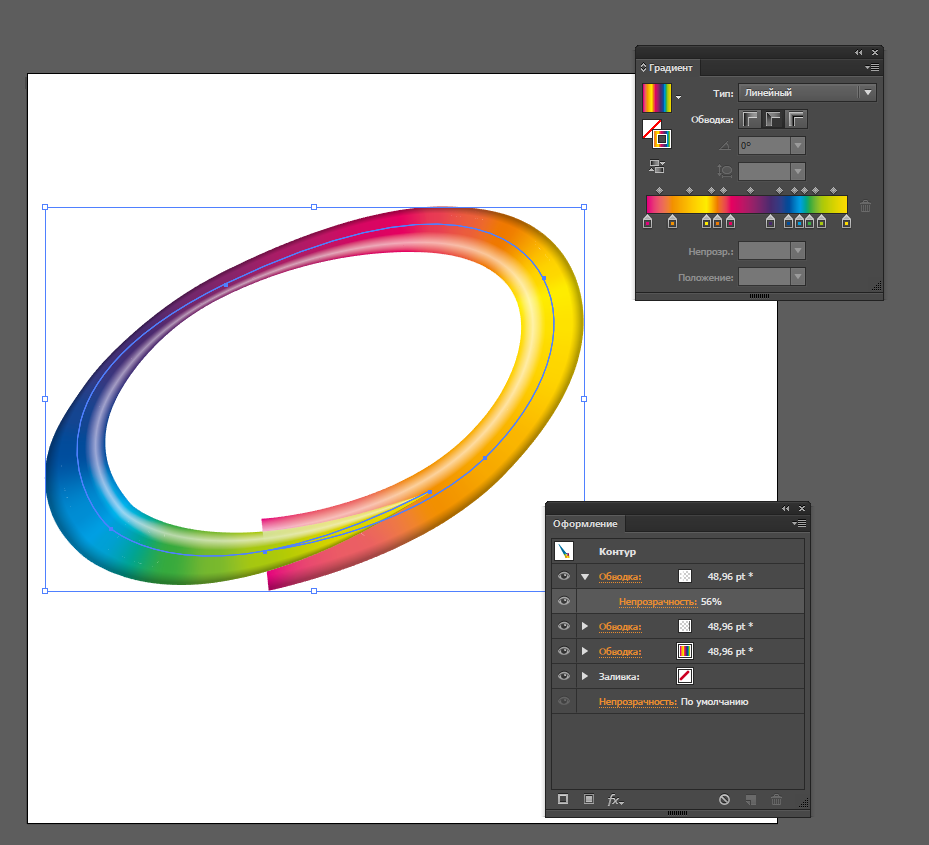Click the Заливка none swatch with red slash
The width and height of the screenshot is (929, 845).
point(685,676)
